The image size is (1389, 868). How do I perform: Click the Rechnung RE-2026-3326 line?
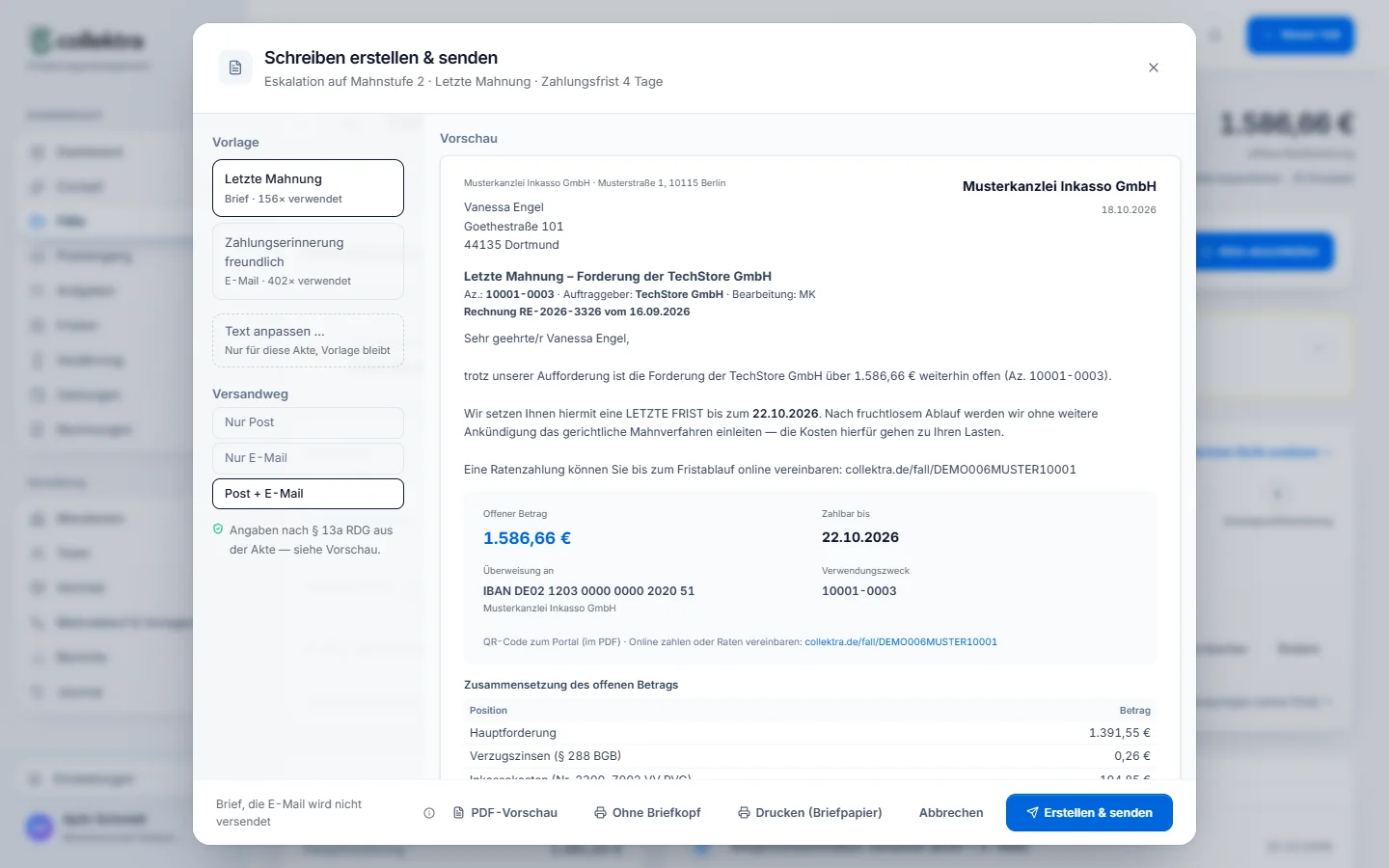pos(577,312)
